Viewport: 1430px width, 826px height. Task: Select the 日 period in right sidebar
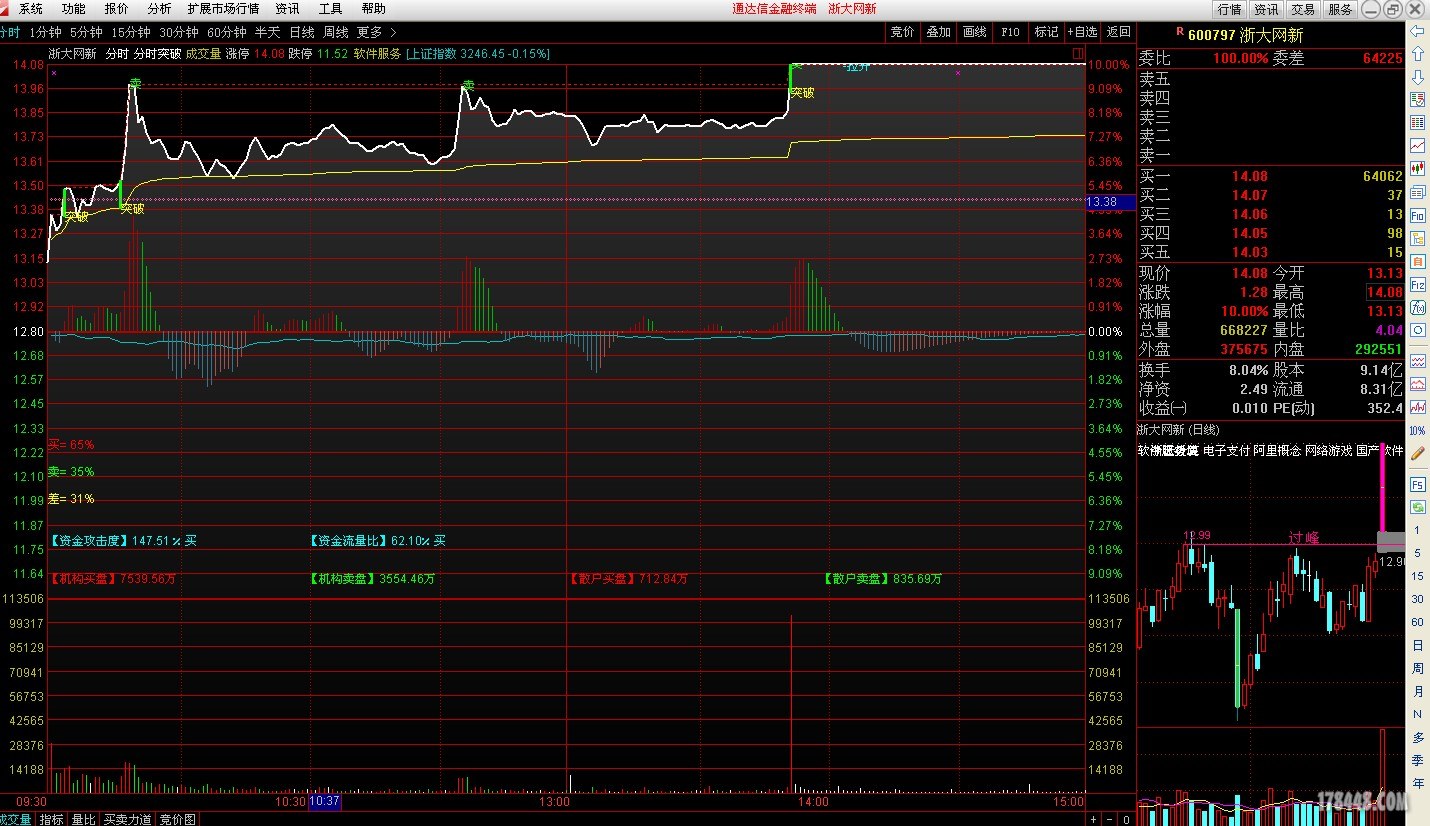(x=1417, y=645)
